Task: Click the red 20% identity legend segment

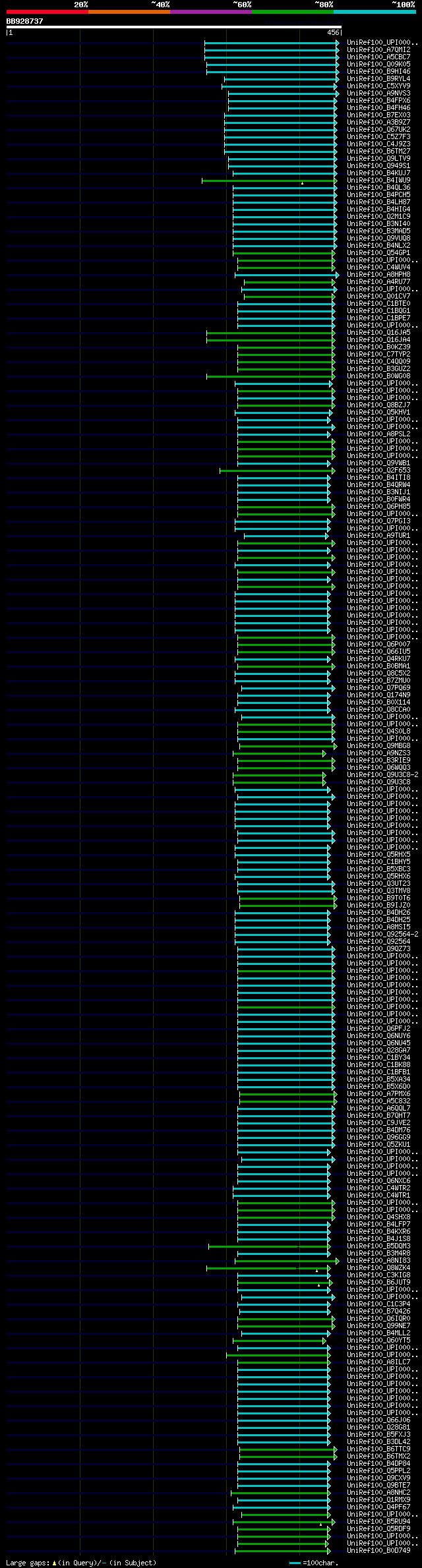Action: click(x=47, y=12)
